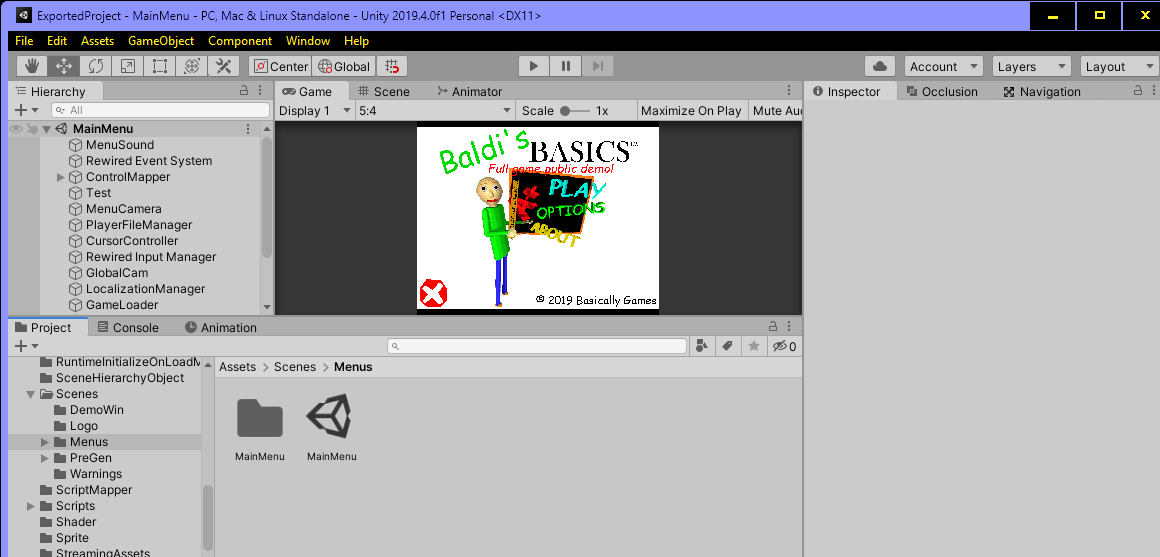Open Hierarchy panel options menu
1160x557 pixels.
[260, 90]
